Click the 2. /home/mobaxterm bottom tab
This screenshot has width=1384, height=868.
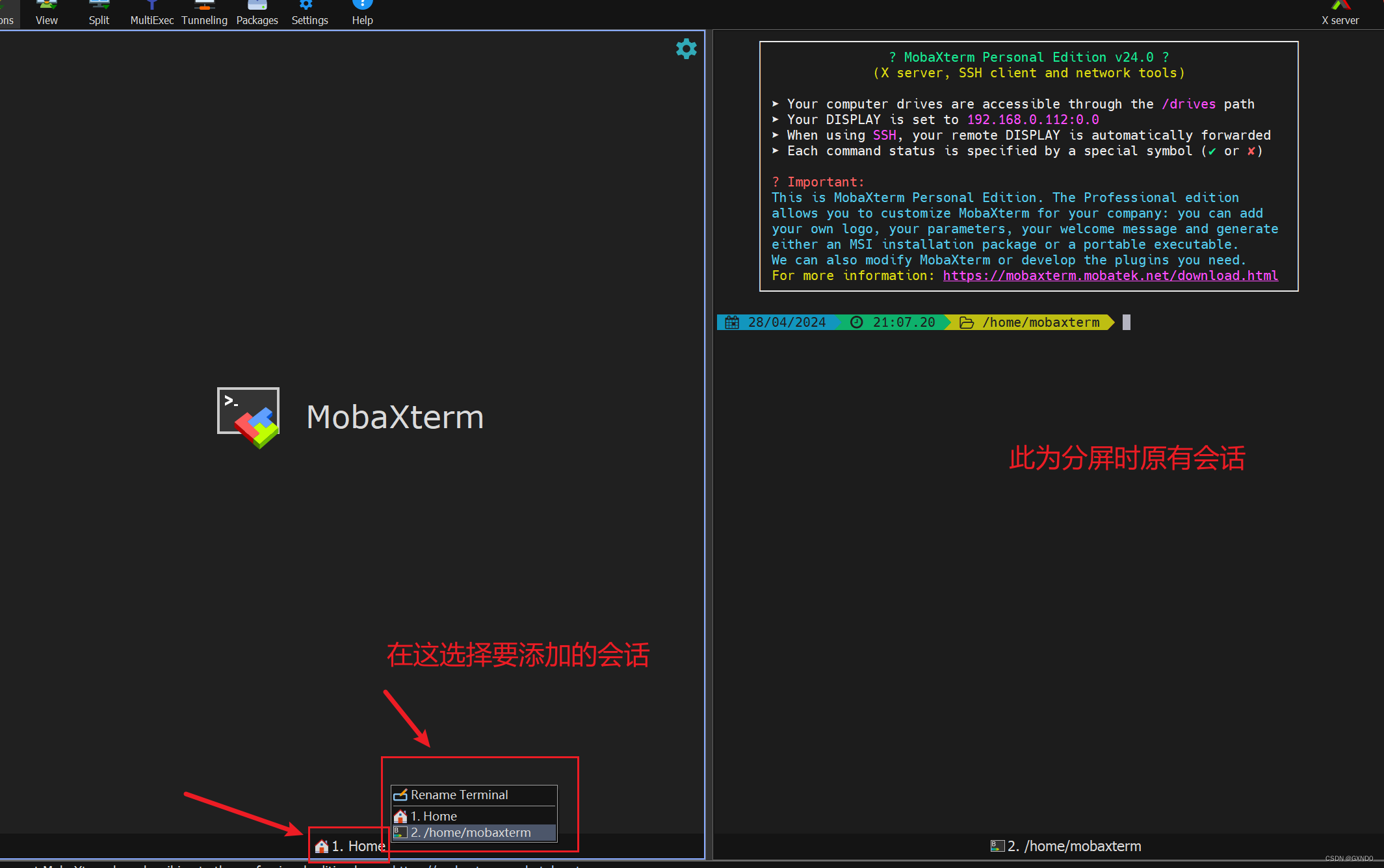click(x=1066, y=846)
